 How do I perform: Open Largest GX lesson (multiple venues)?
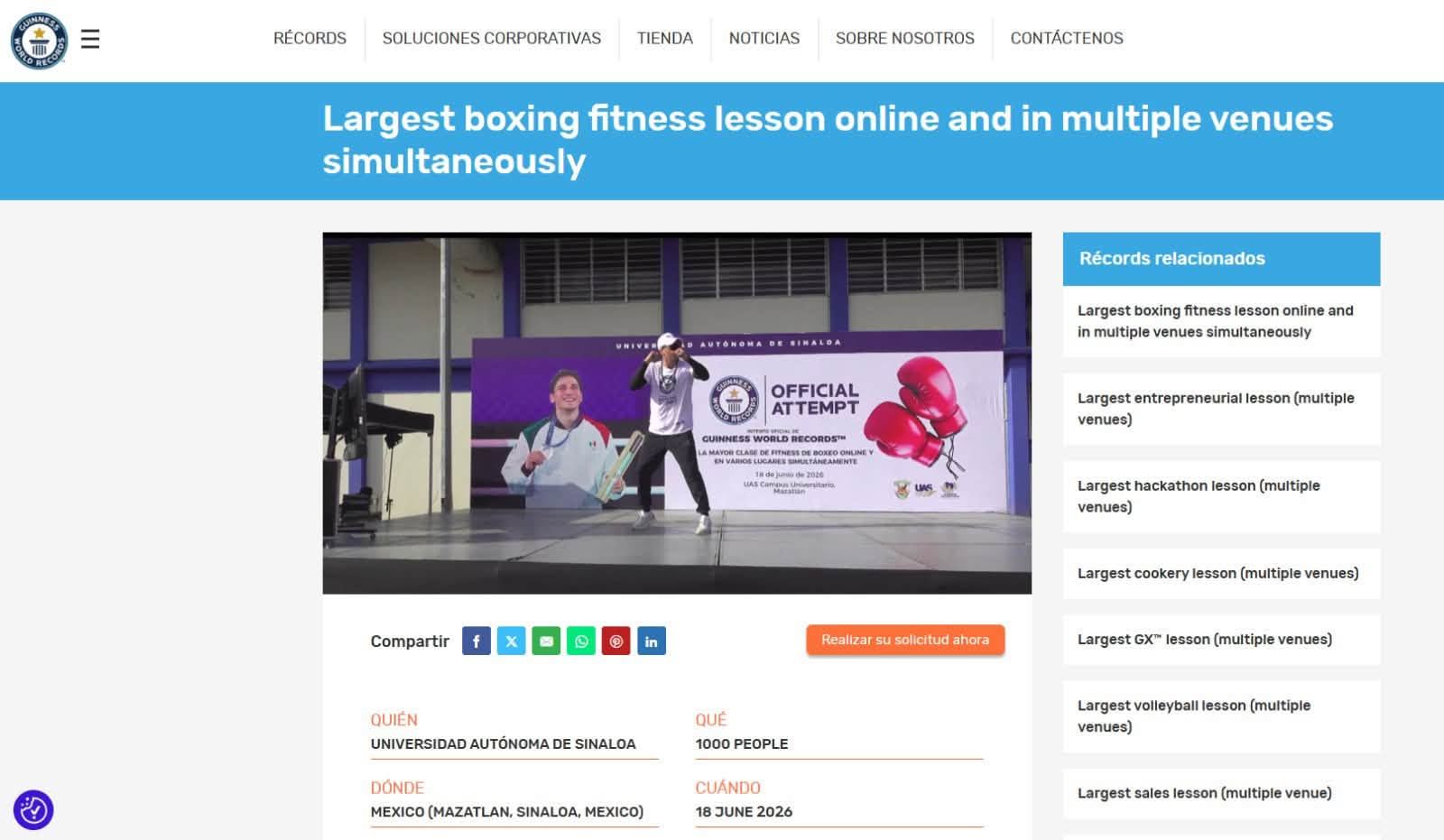(x=1221, y=640)
